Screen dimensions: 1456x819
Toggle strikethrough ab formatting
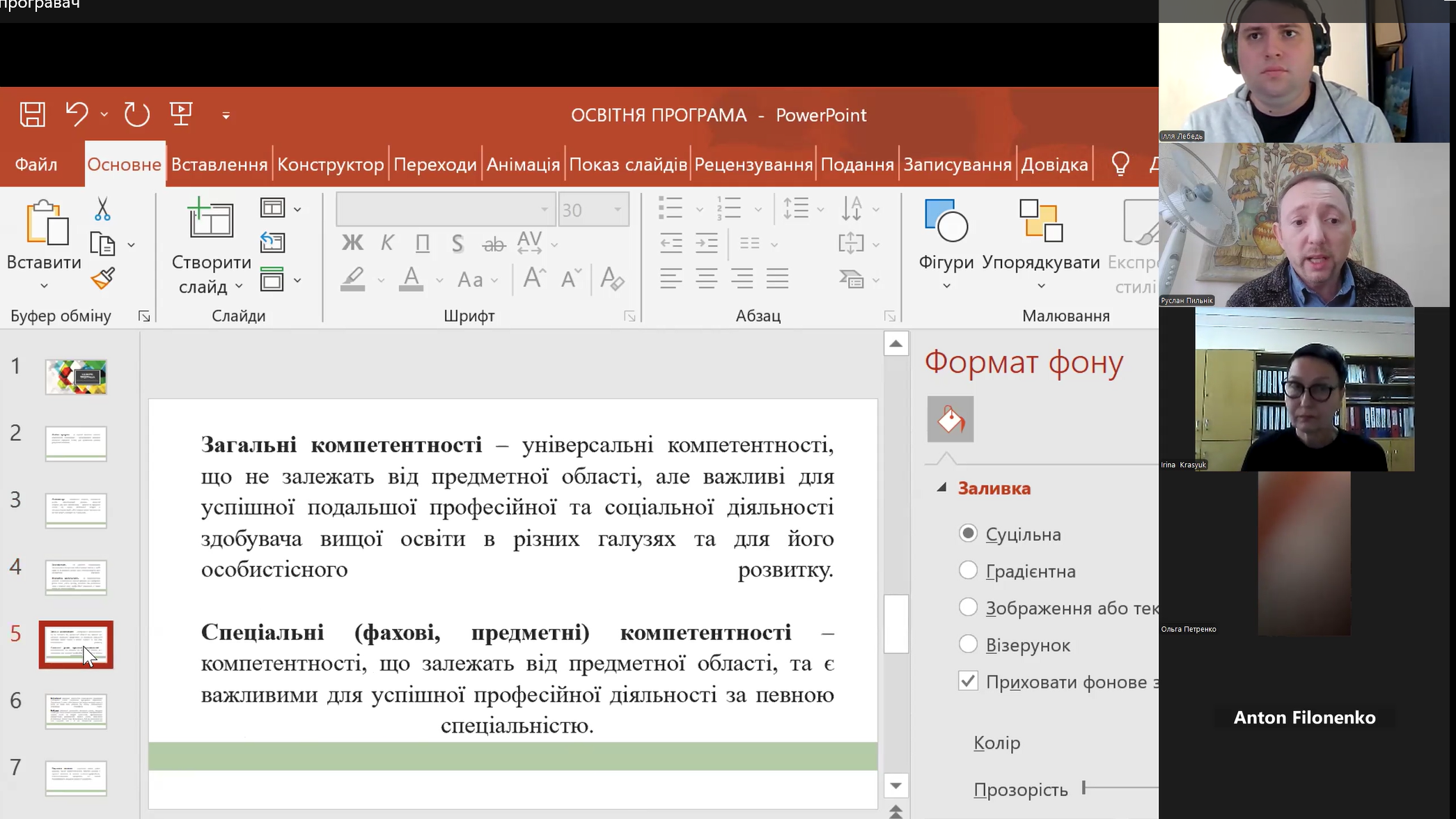(x=494, y=244)
